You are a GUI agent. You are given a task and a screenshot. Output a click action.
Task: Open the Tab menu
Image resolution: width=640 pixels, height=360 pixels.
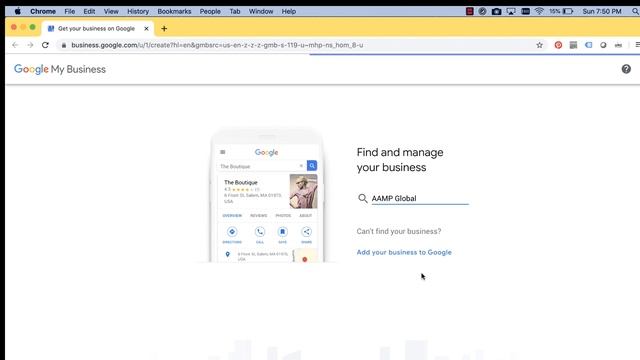(235, 11)
